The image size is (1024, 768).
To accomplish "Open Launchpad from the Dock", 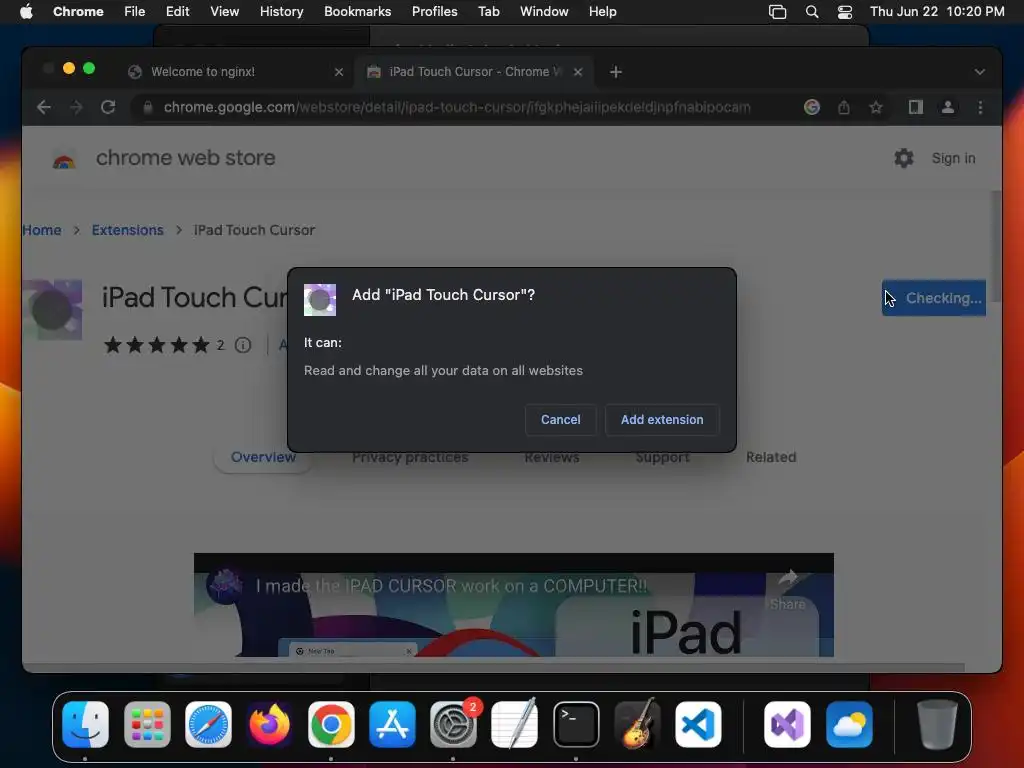I will pyautogui.click(x=147, y=725).
